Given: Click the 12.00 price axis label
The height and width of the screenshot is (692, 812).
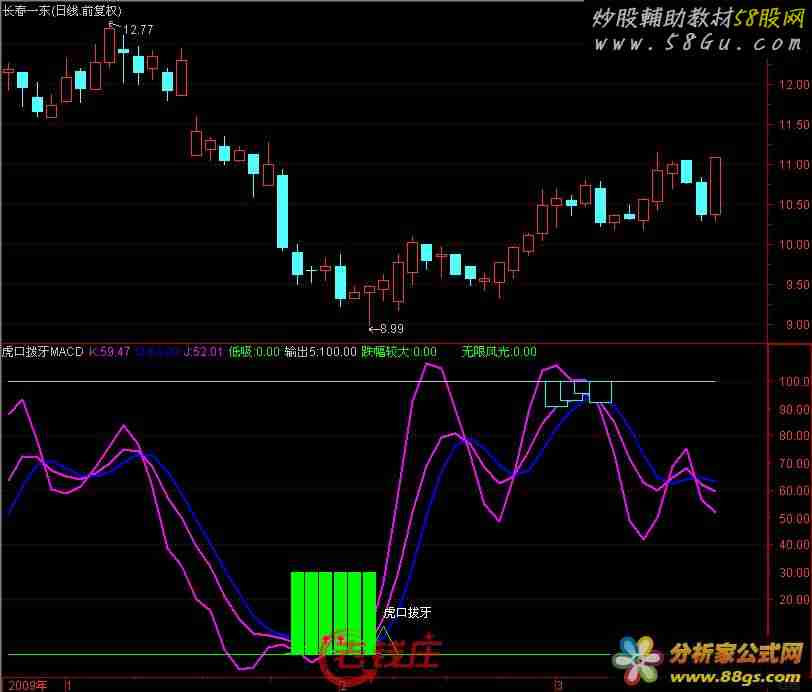Looking at the screenshot, I should point(794,84).
